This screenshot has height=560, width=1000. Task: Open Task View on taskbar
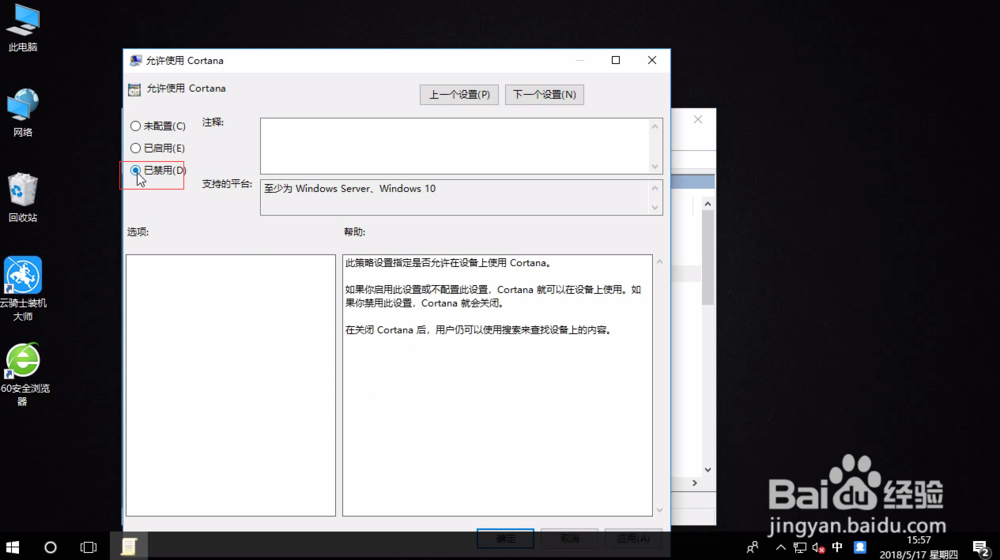[88, 547]
